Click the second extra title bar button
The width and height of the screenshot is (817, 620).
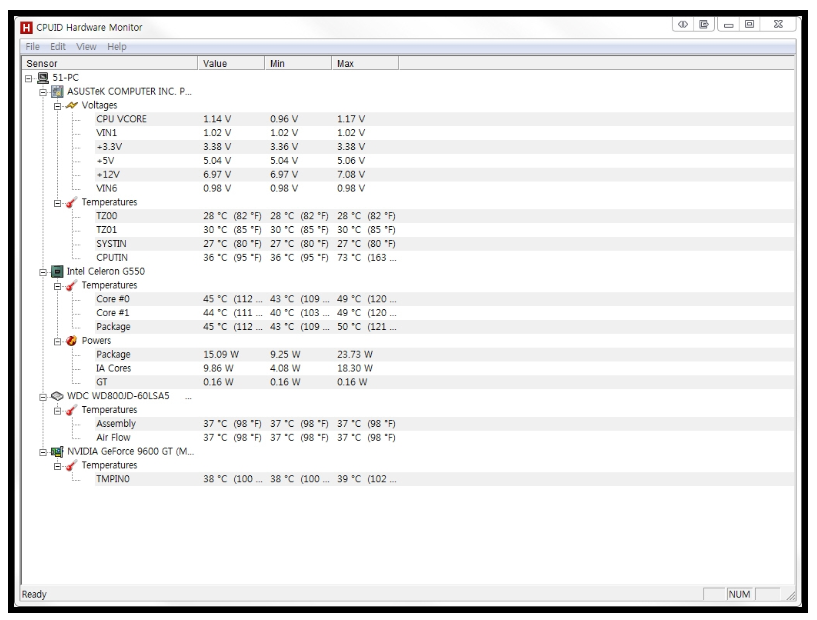[704, 24]
